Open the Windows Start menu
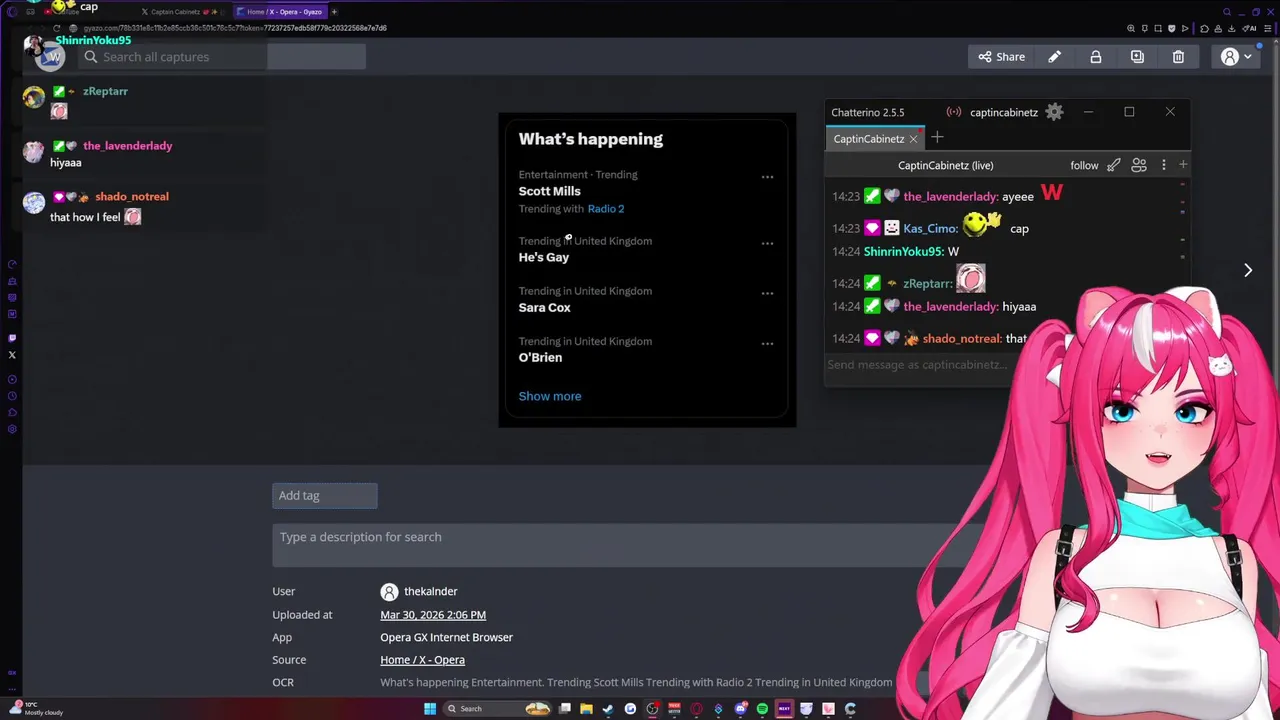Image resolution: width=1280 pixels, height=720 pixels. [x=430, y=709]
